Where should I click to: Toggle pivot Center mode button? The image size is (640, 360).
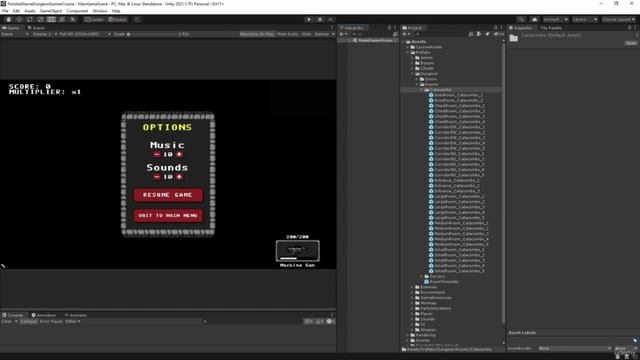click(94, 19)
